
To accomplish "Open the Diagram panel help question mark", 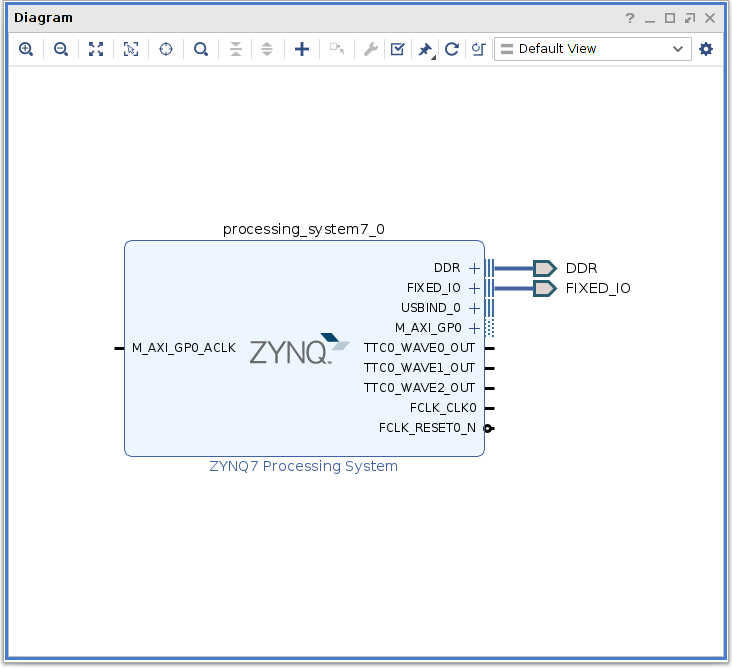I will [630, 18].
